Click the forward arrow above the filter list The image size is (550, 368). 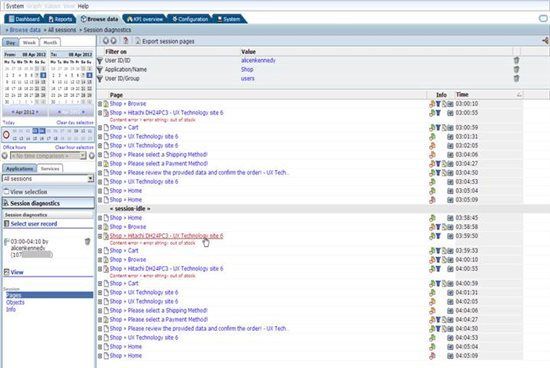113,41
